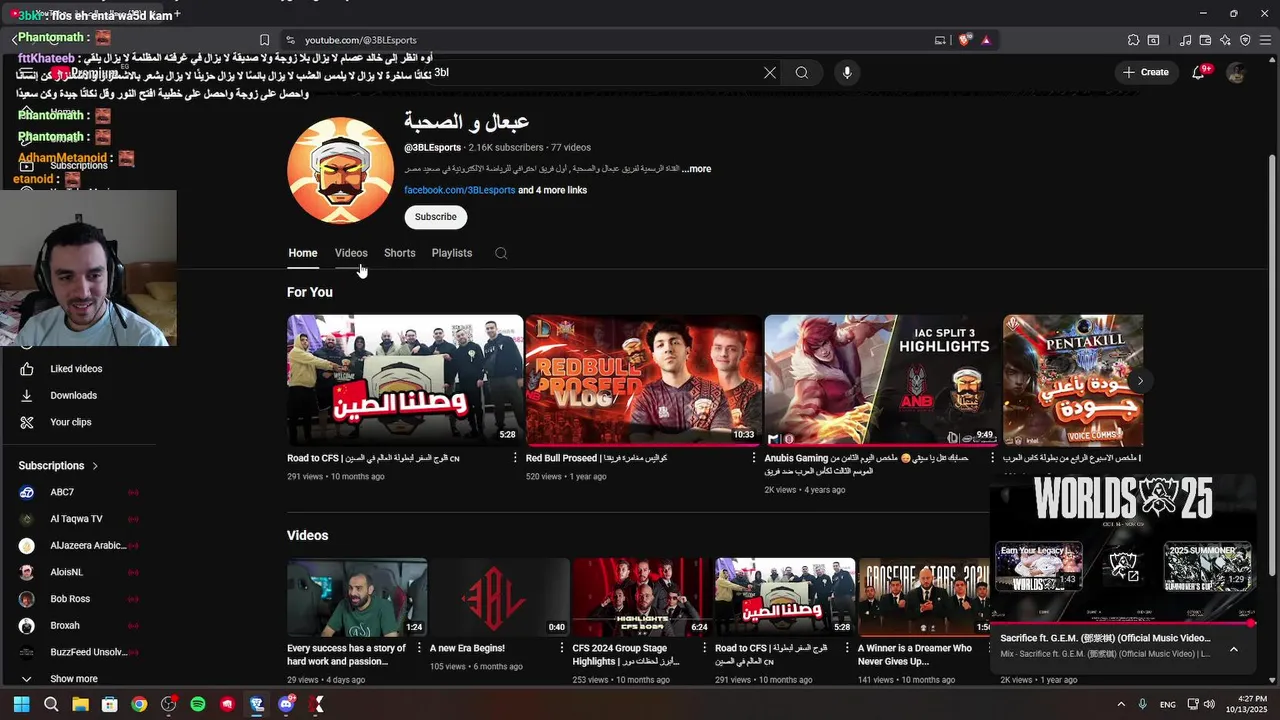The height and width of the screenshot is (720, 1280).
Task: Switch to the Playlists tab
Action: coord(452,253)
